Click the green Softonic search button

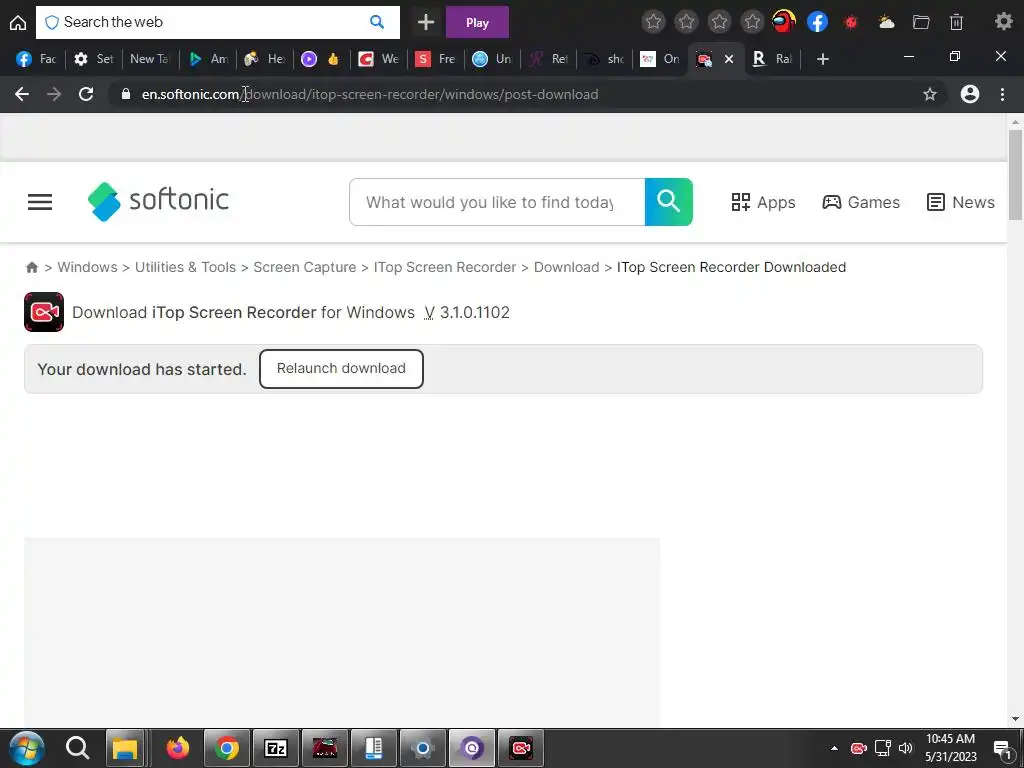point(669,202)
